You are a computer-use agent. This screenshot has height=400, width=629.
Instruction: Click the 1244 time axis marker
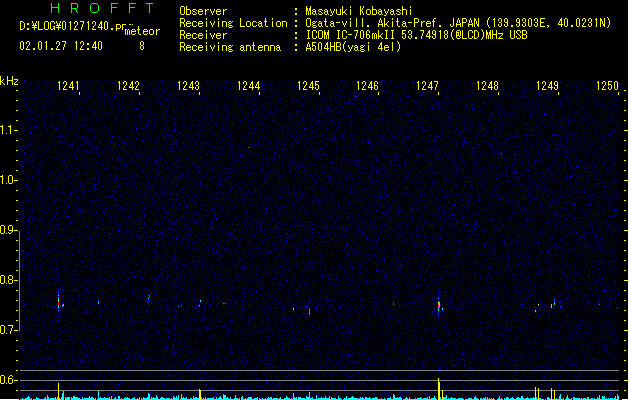(x=248, y=86)
